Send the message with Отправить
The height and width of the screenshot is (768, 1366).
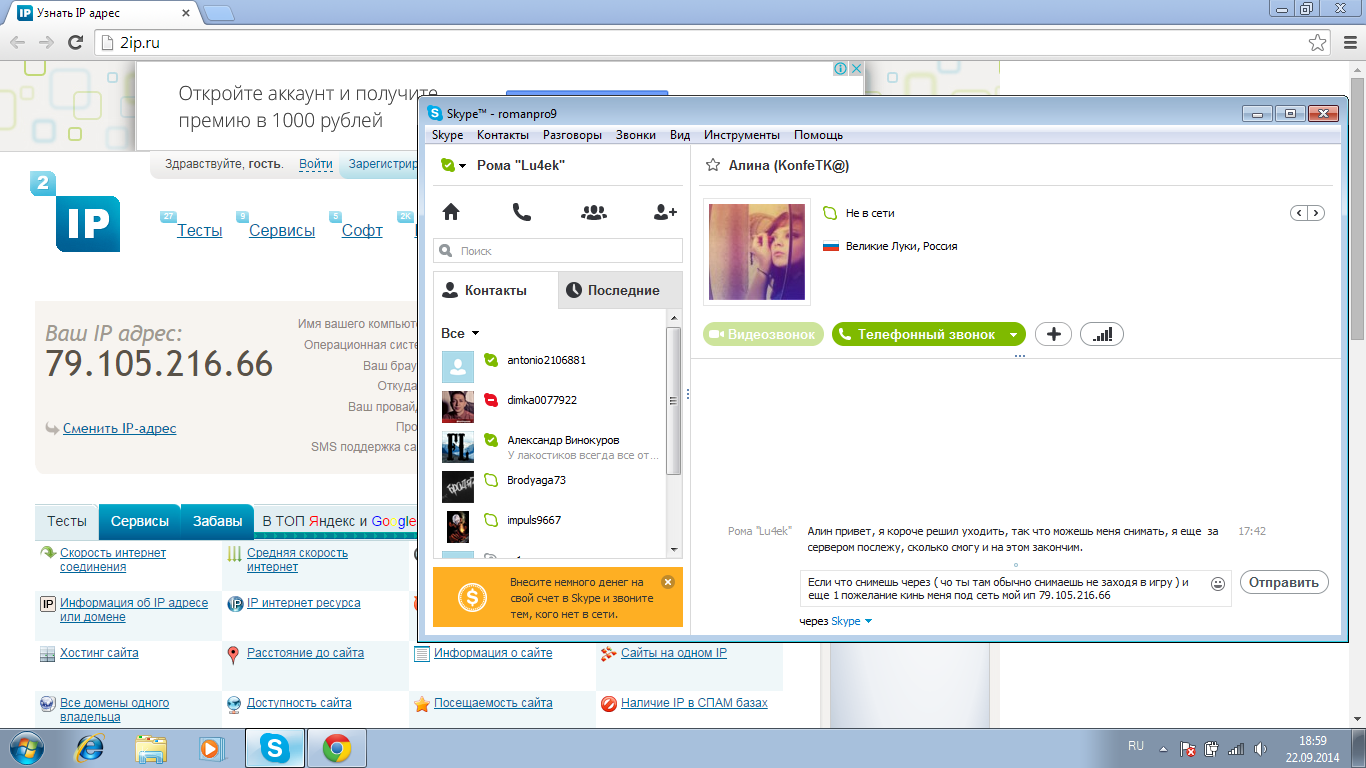click(1284, 582)
